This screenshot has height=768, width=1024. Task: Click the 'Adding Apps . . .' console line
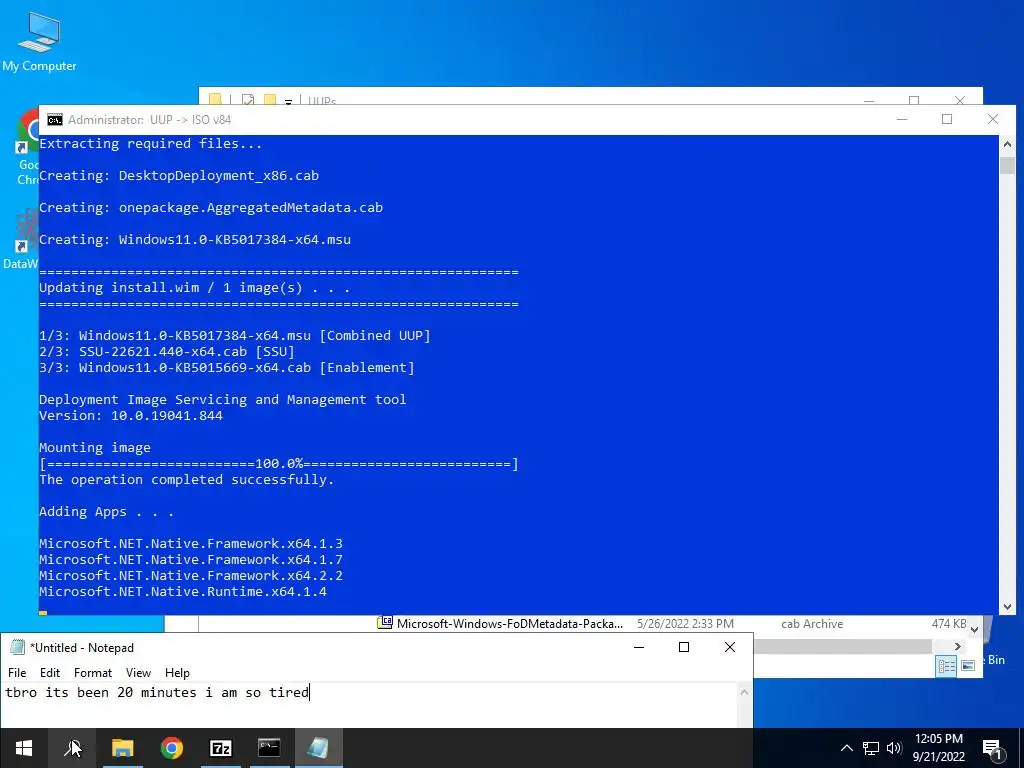[x=106, y=511]
